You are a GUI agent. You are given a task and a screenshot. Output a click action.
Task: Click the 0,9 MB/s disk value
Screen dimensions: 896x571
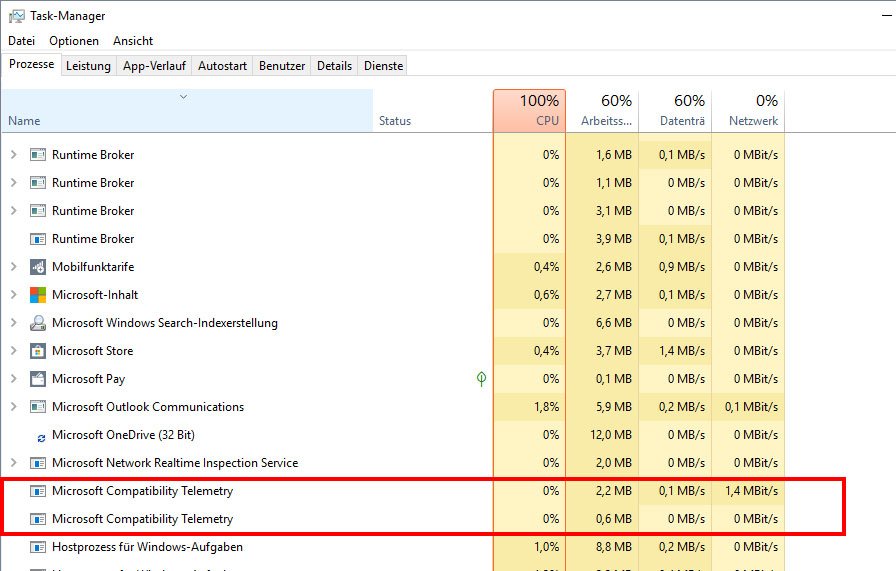point(682,267)
